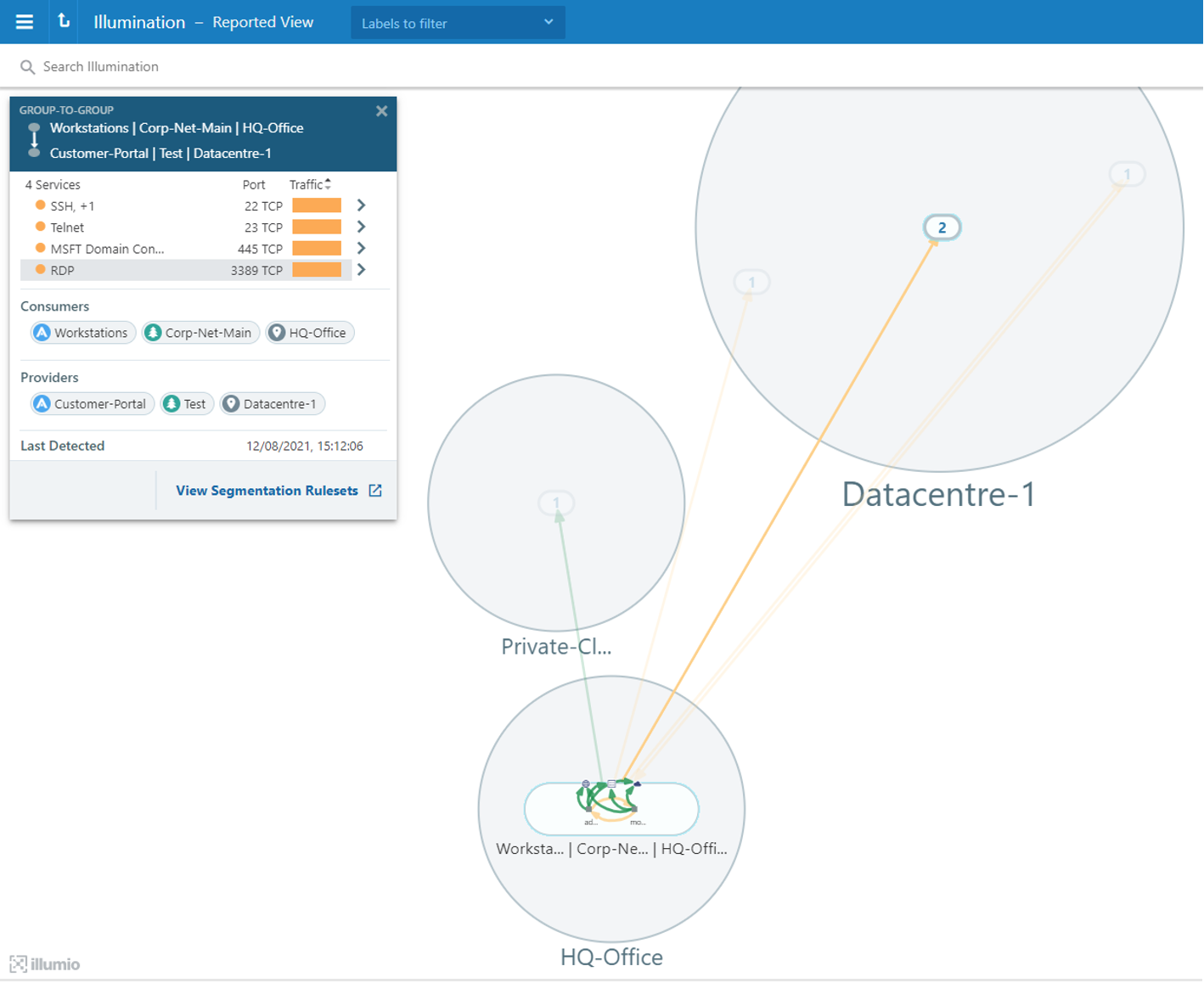Click the location pin icon on HQ-Office
Image resolution: width=1204 pixels, height=983 pixels.
pyautogui.click(x=277, y=333)
